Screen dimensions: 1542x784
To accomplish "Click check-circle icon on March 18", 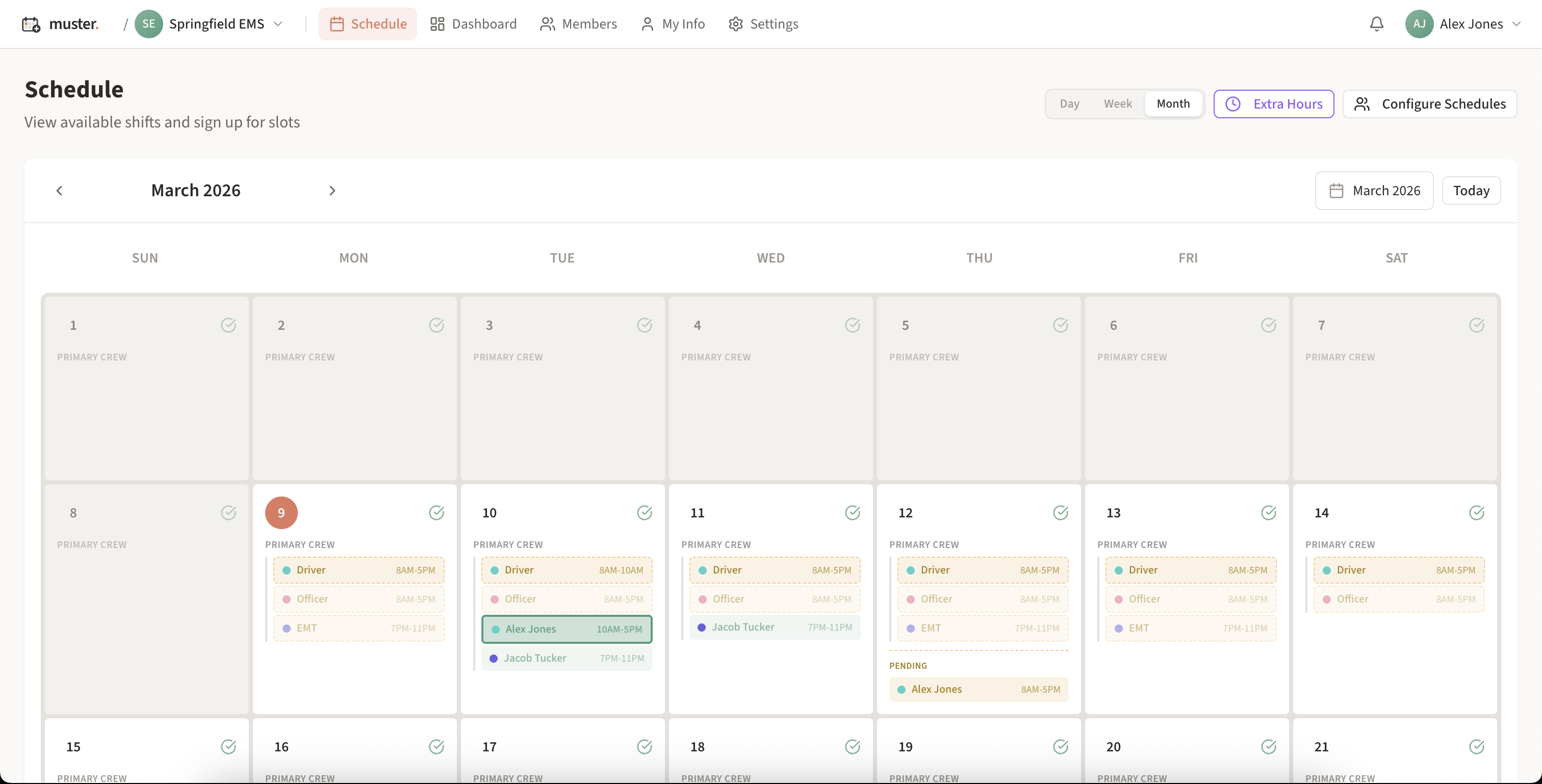I will click(853, 746).
